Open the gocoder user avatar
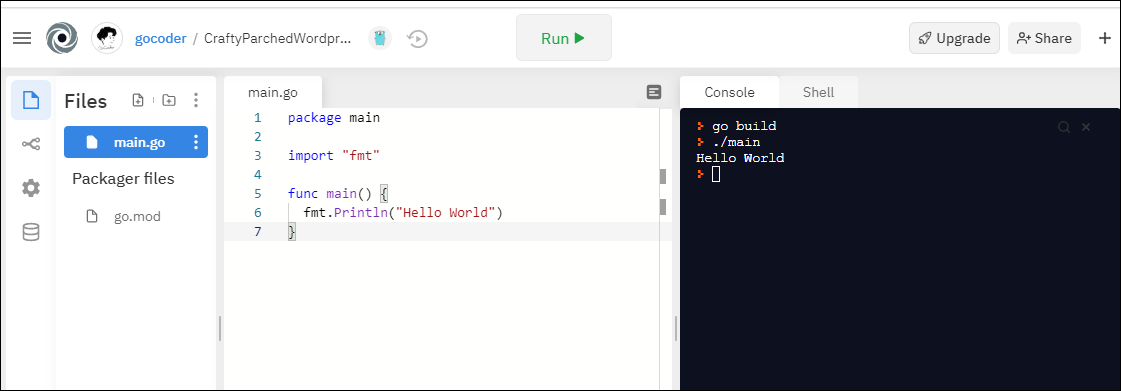Viewport: 1121px width, 391px height. tap(107, 39)
